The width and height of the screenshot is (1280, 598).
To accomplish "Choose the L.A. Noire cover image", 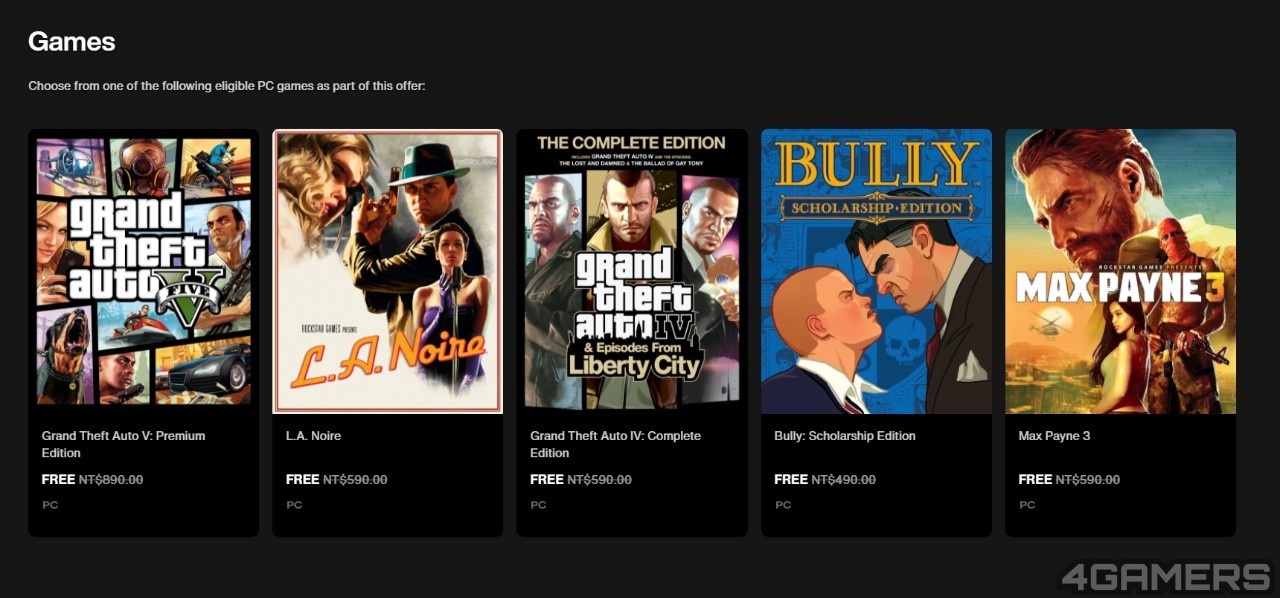I will coord(387,271).
